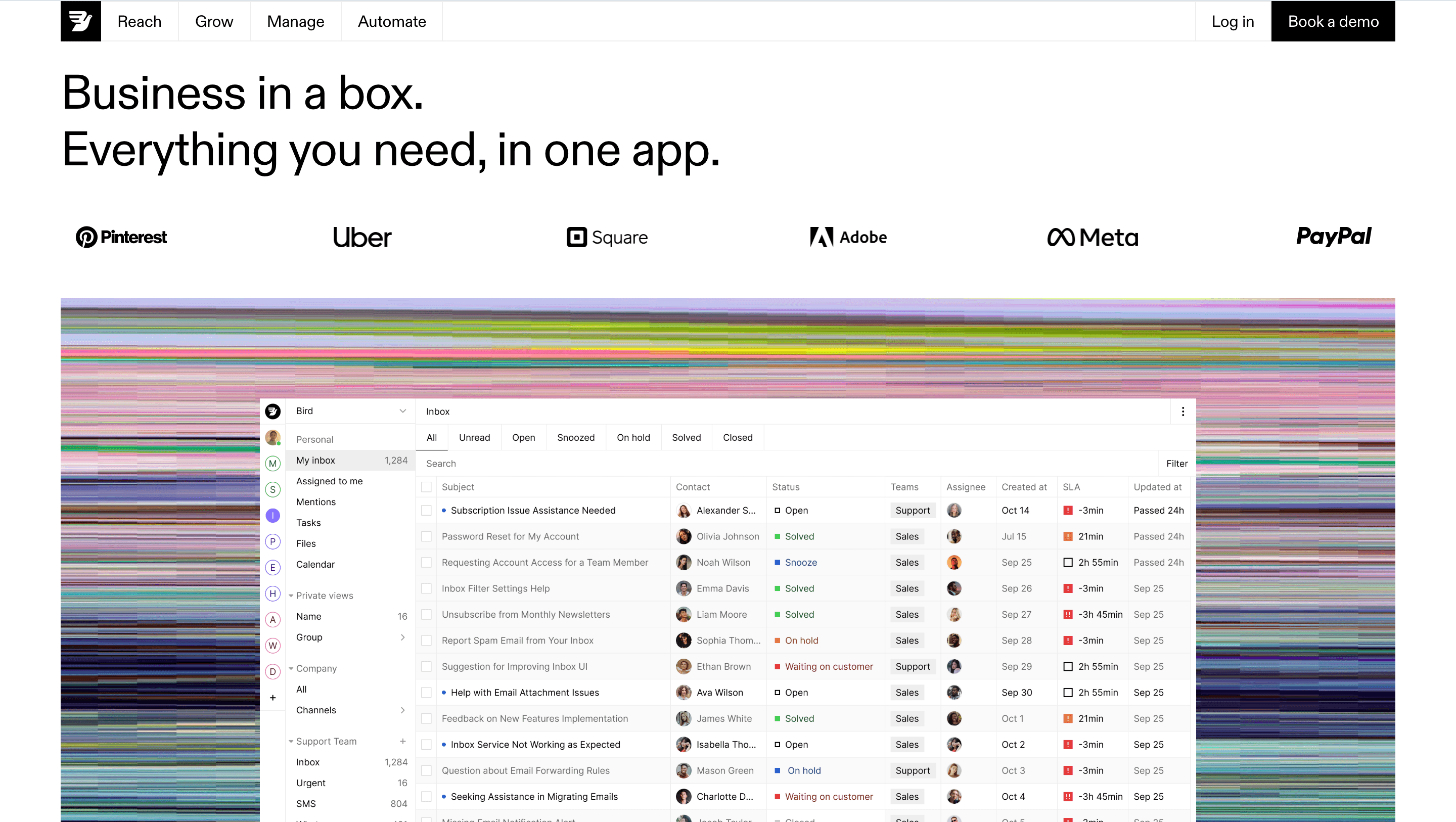Click the Bird logo in the navbar

[80, 21]
